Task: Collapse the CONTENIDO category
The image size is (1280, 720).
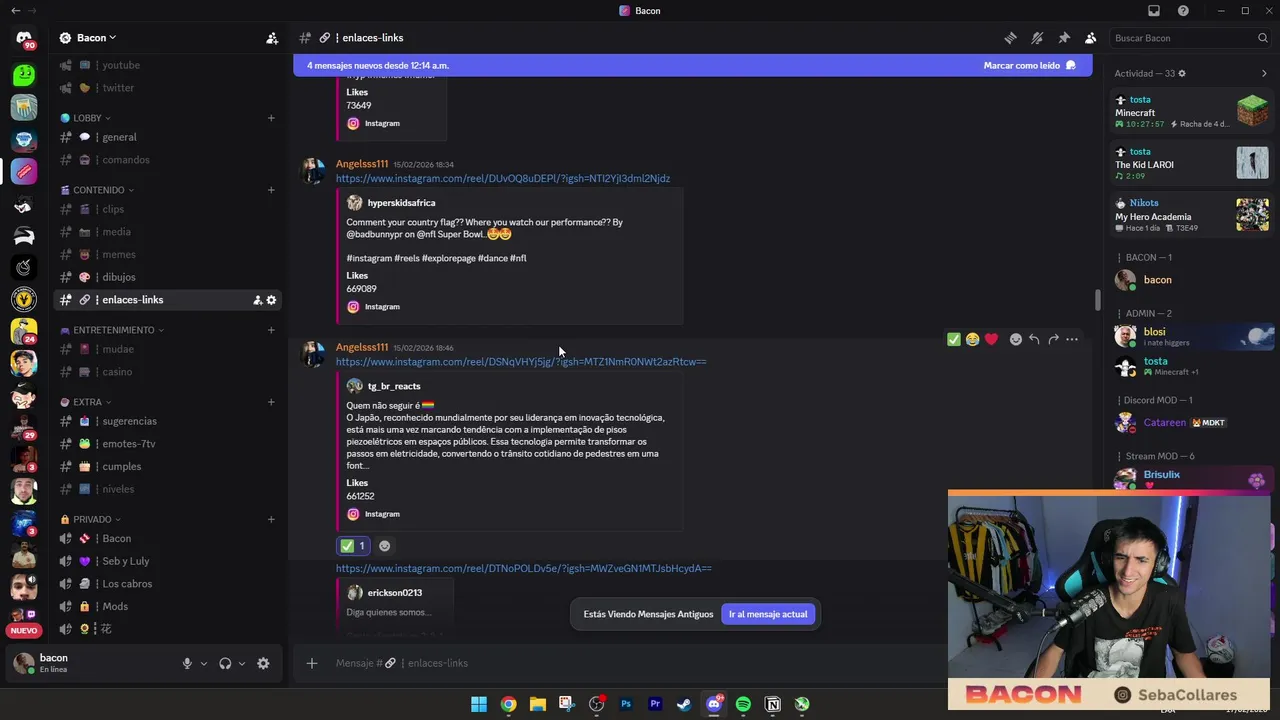Action: 97,190
